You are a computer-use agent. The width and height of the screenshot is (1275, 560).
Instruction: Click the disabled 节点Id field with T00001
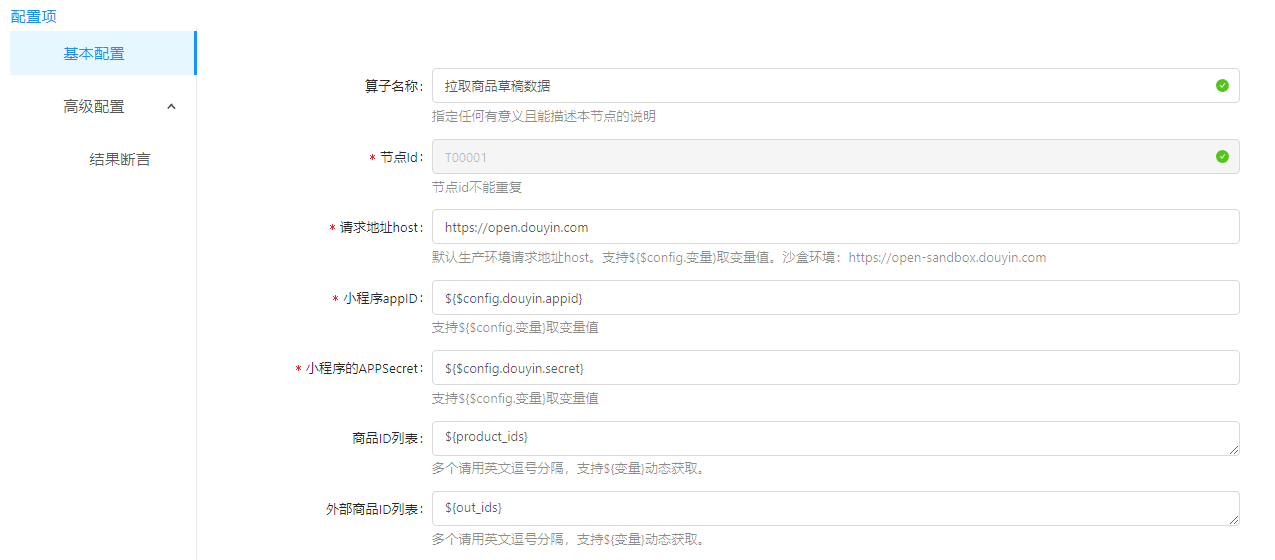(820, 157)
